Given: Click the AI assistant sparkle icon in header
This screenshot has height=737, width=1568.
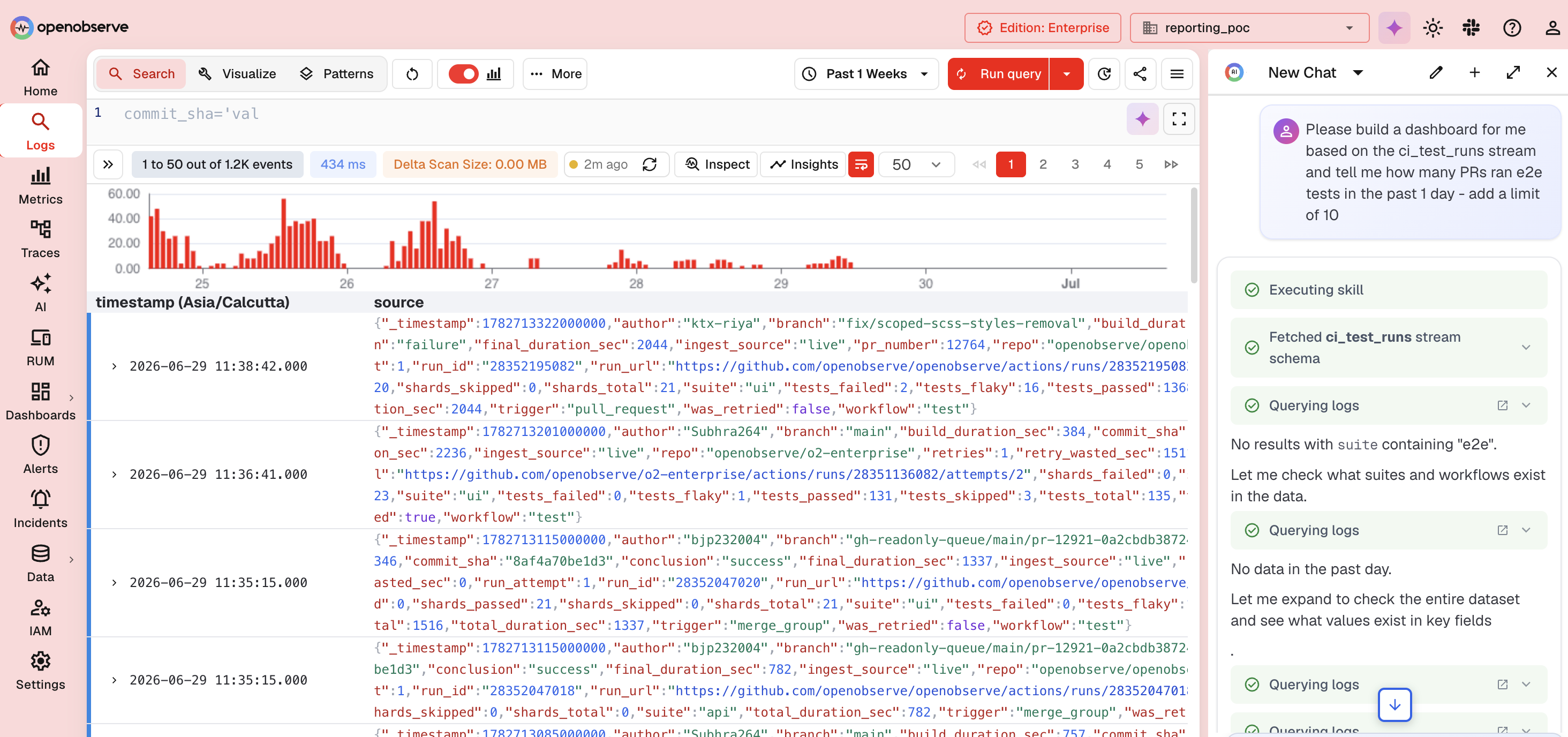Looking at the screenshot, I should pyautogui.click(x=1394, y=27).
